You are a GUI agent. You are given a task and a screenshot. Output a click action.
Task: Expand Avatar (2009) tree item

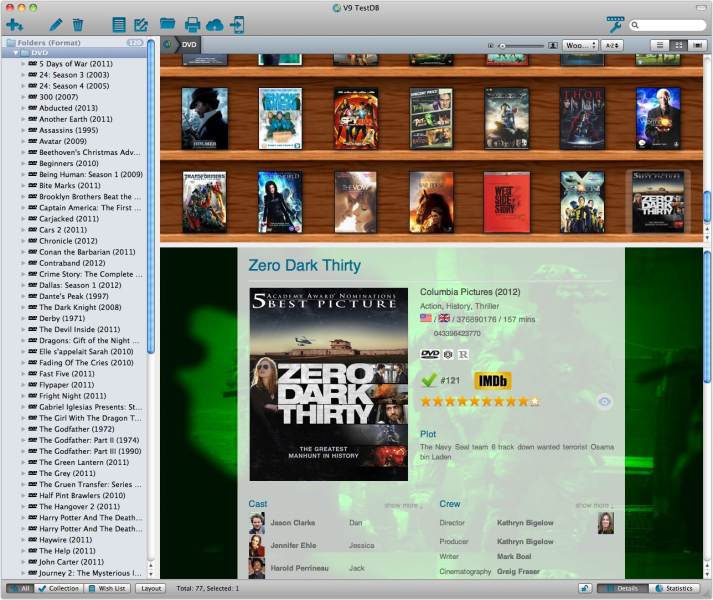pos(23,141)
